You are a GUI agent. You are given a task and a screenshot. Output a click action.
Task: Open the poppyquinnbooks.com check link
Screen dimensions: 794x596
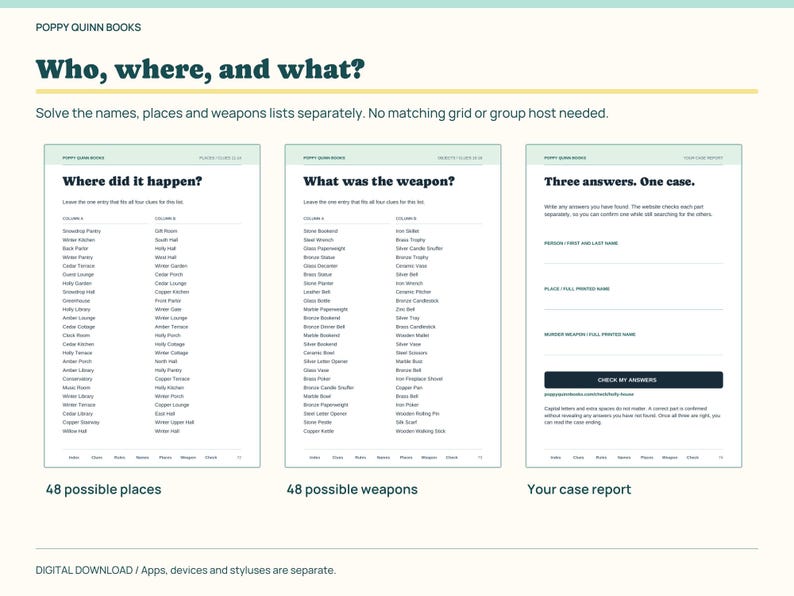pyautogui.click(x=589, y=394)
